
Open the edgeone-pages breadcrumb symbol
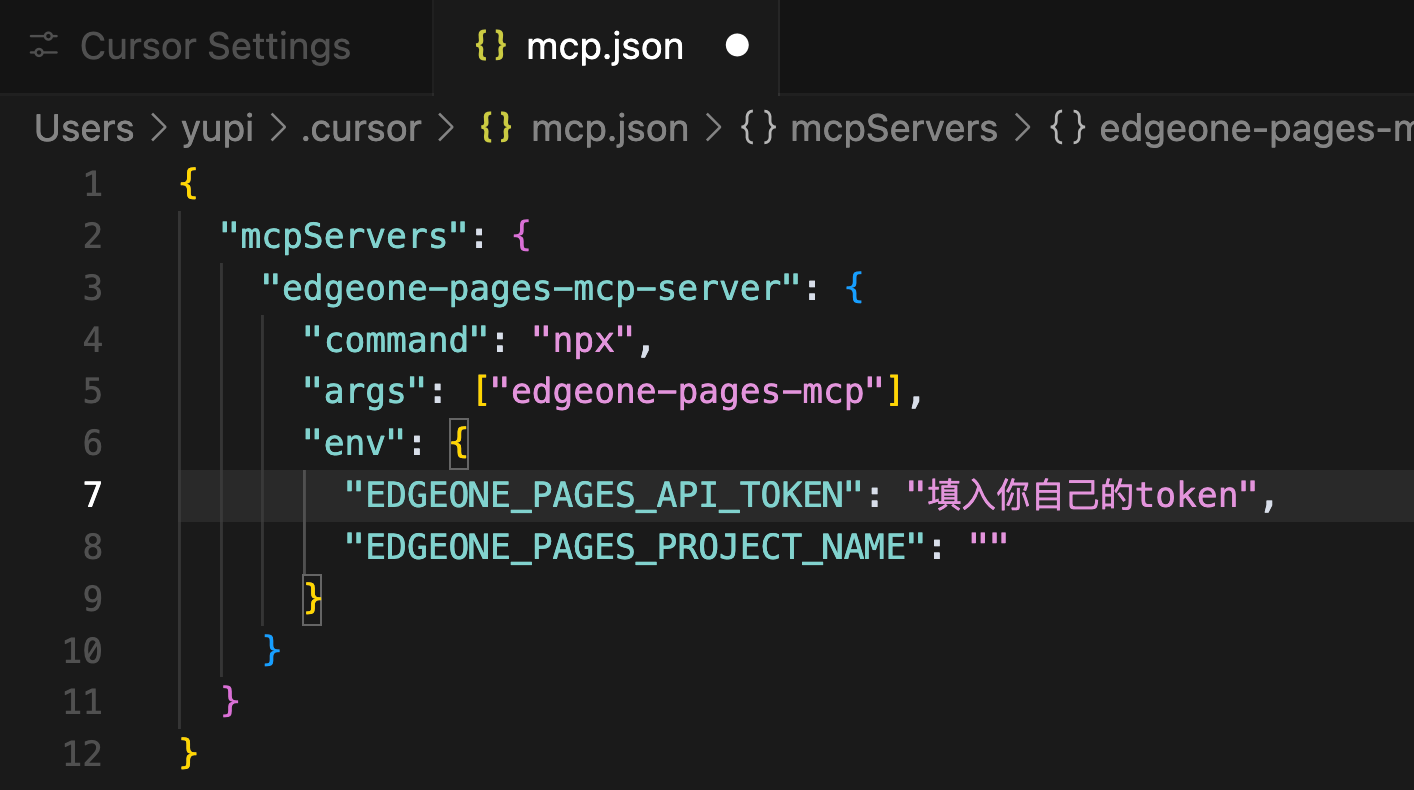[1256, 128]
